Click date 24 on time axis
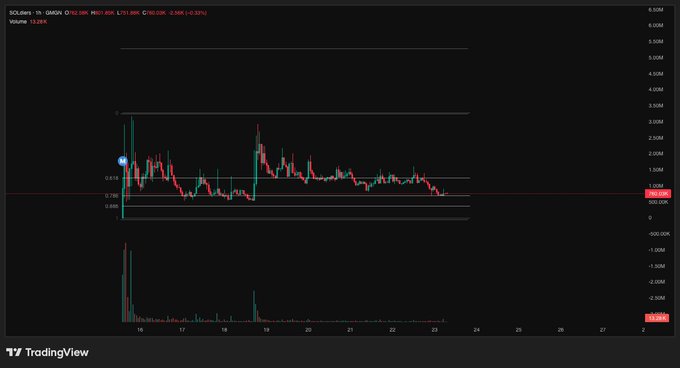 click(477, 330)
